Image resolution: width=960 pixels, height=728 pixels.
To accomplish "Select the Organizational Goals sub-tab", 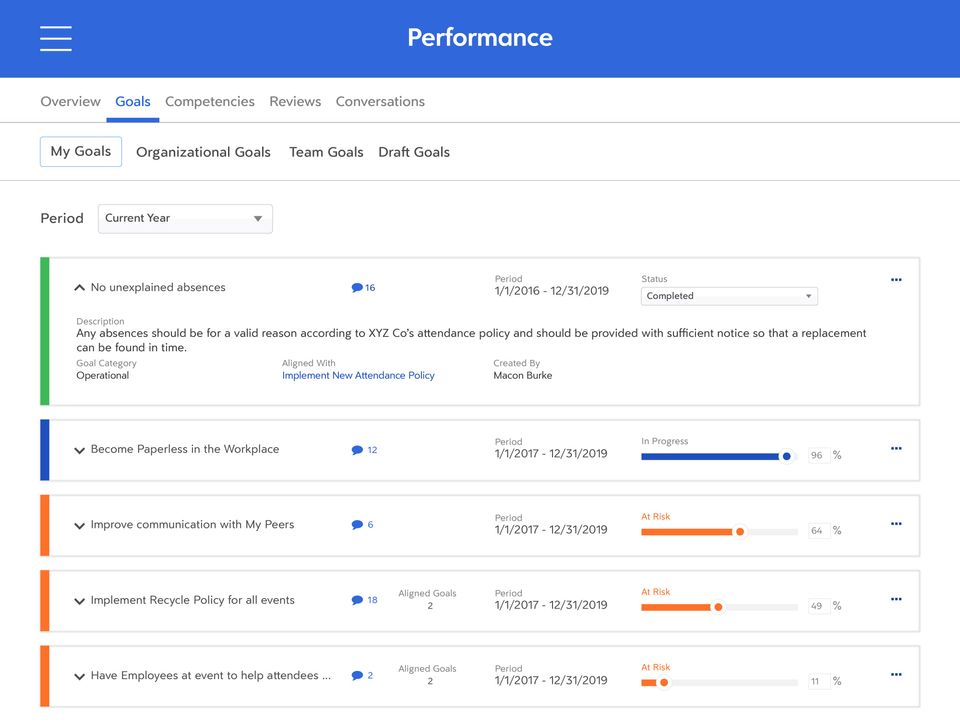I will point(203,152).
